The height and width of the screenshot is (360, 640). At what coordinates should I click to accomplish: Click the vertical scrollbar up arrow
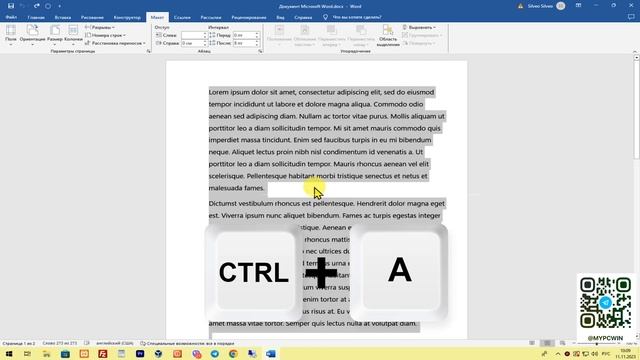pos(636,58)
